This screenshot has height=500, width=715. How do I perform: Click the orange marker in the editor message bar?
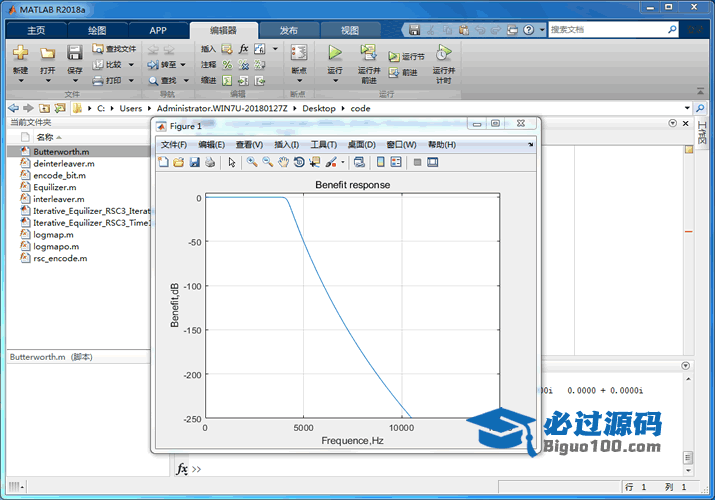pos(689,232)
